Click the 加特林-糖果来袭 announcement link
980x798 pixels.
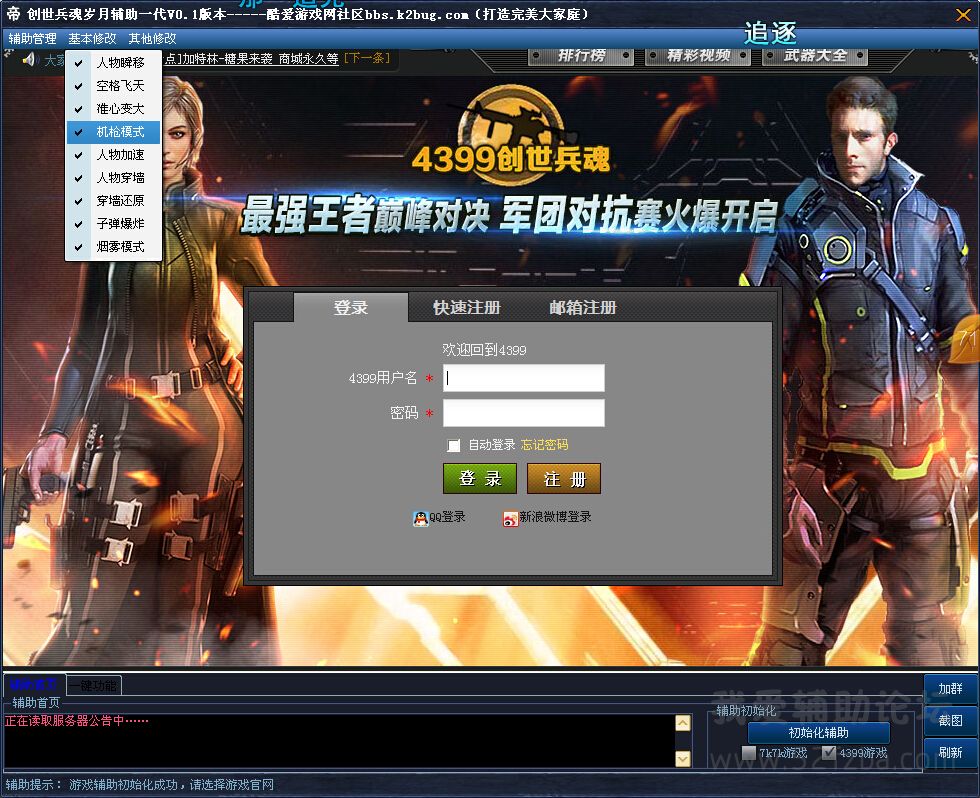click(251, 59)
